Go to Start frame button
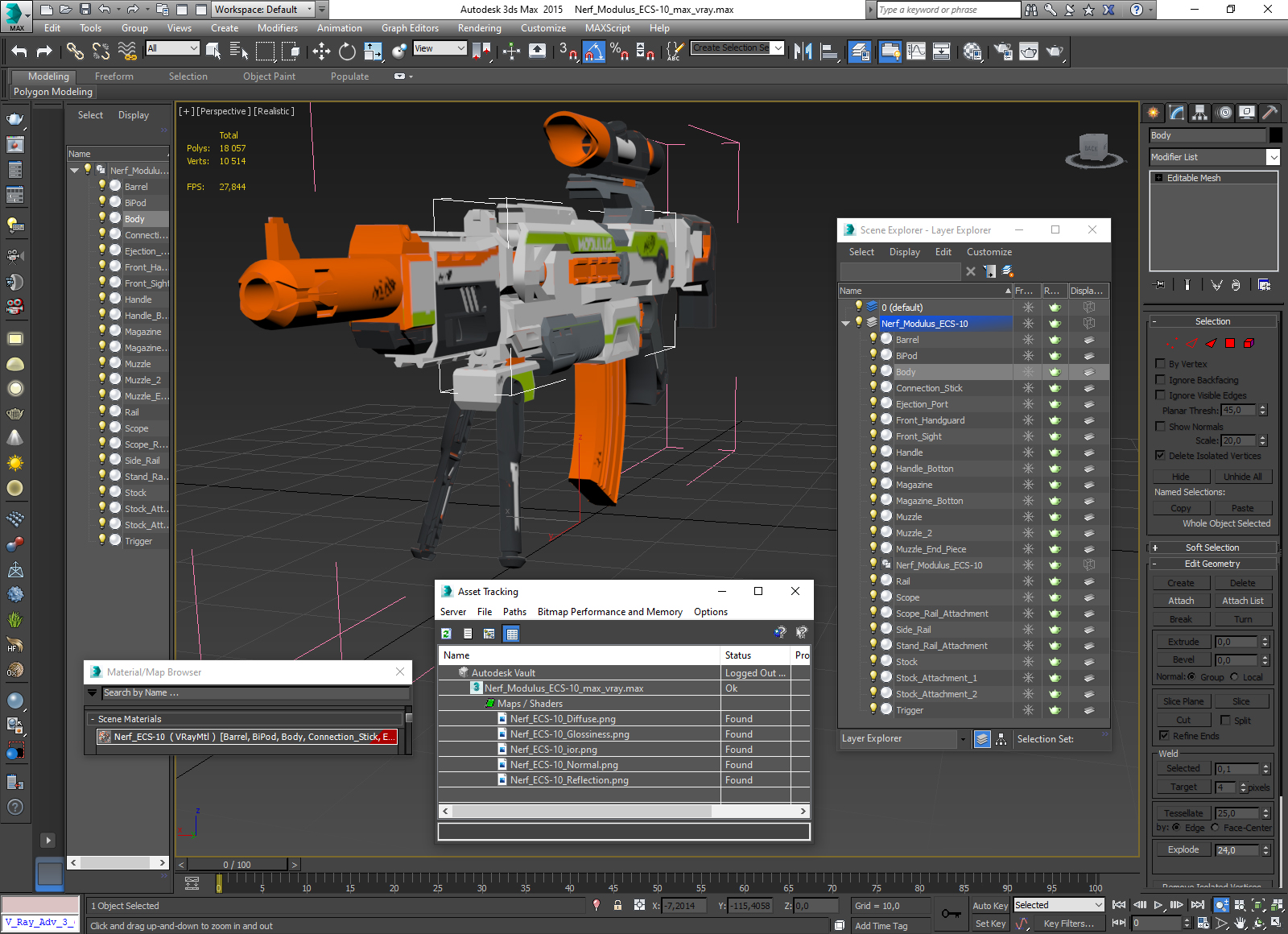 pyautogui.click(x=1119, y=905)
